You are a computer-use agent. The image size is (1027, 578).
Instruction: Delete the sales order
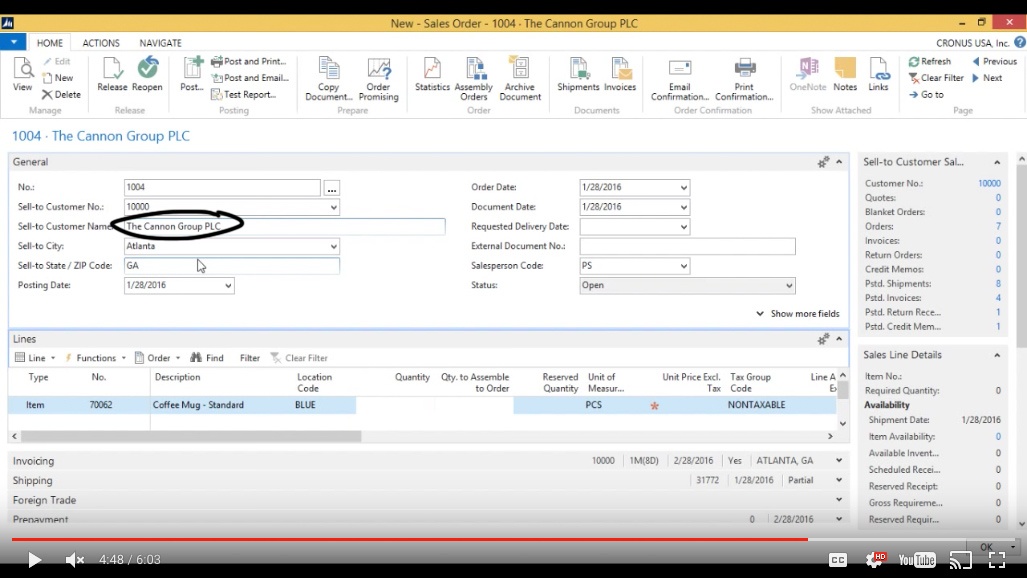point(61,94)
